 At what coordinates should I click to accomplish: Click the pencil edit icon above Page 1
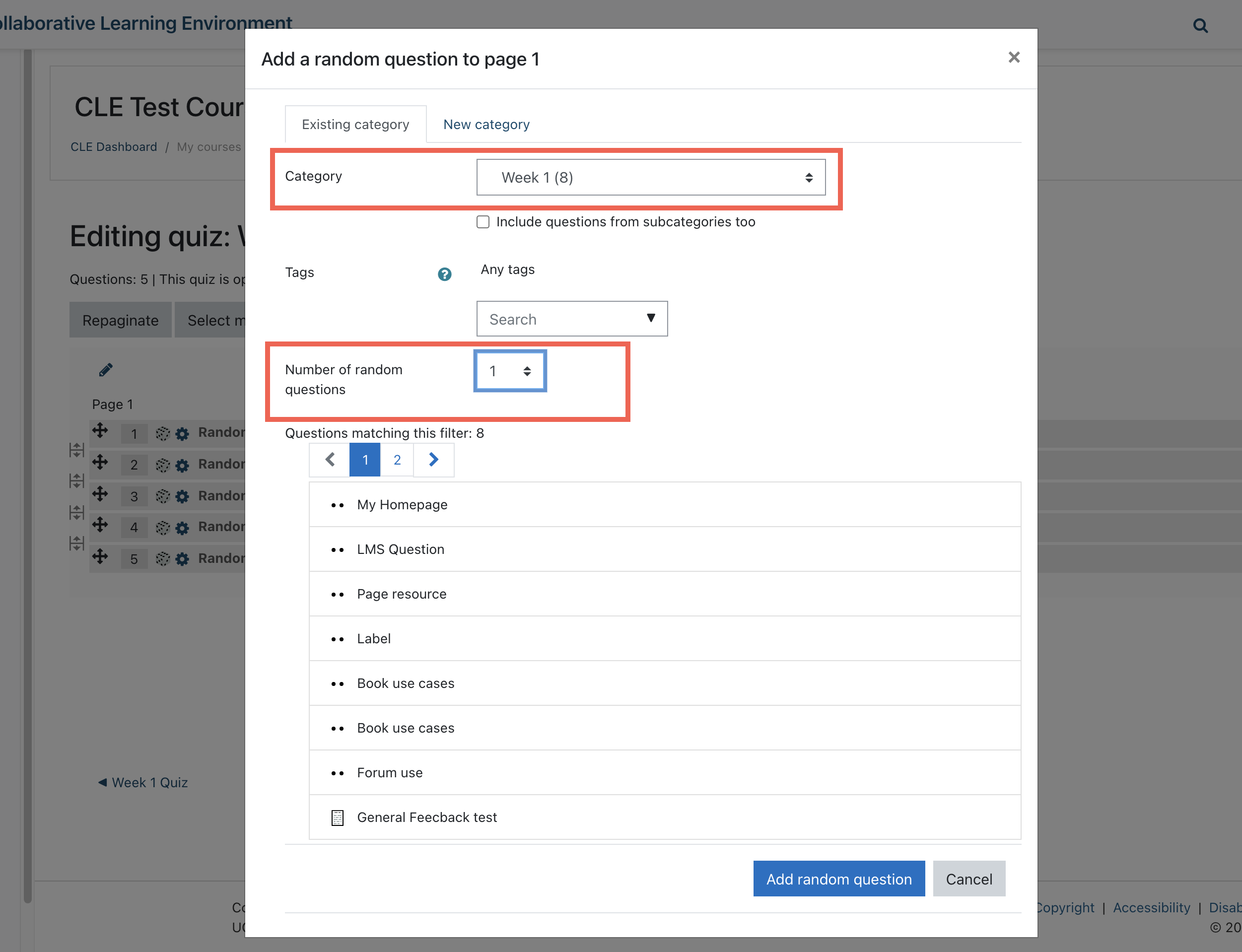[106, 370]
